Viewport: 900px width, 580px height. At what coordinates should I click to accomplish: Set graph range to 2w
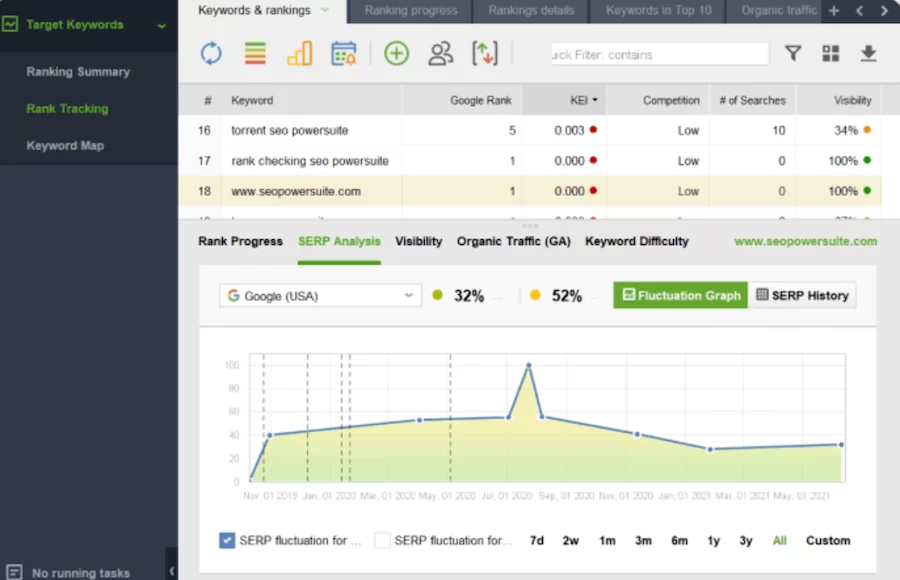pos(571,540)
